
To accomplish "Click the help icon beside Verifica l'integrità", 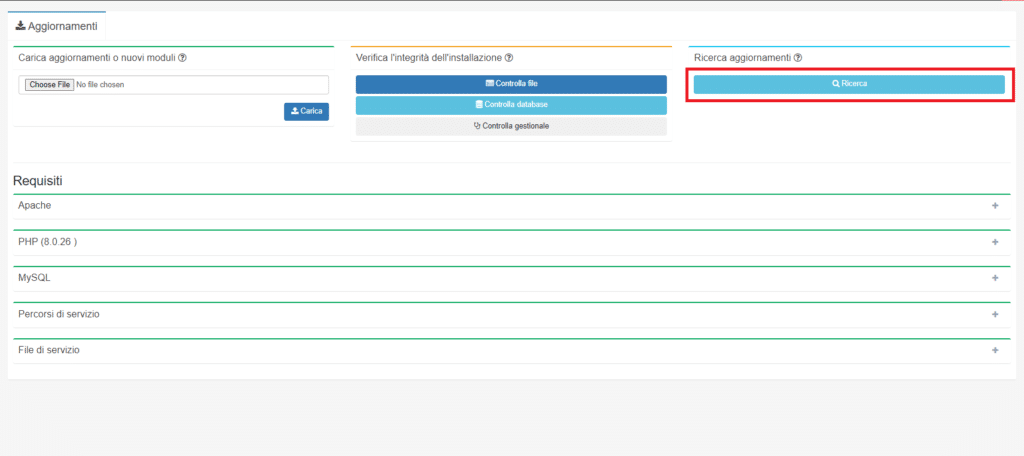I will 509,58.
